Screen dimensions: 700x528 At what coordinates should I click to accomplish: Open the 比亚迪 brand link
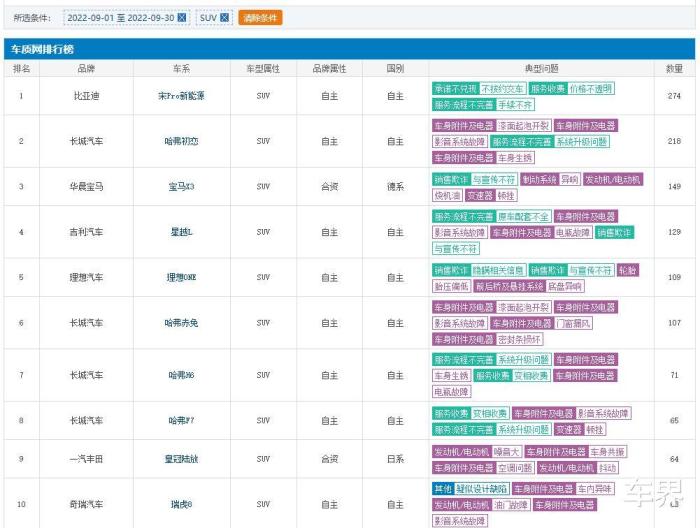(x=86, y=96)
